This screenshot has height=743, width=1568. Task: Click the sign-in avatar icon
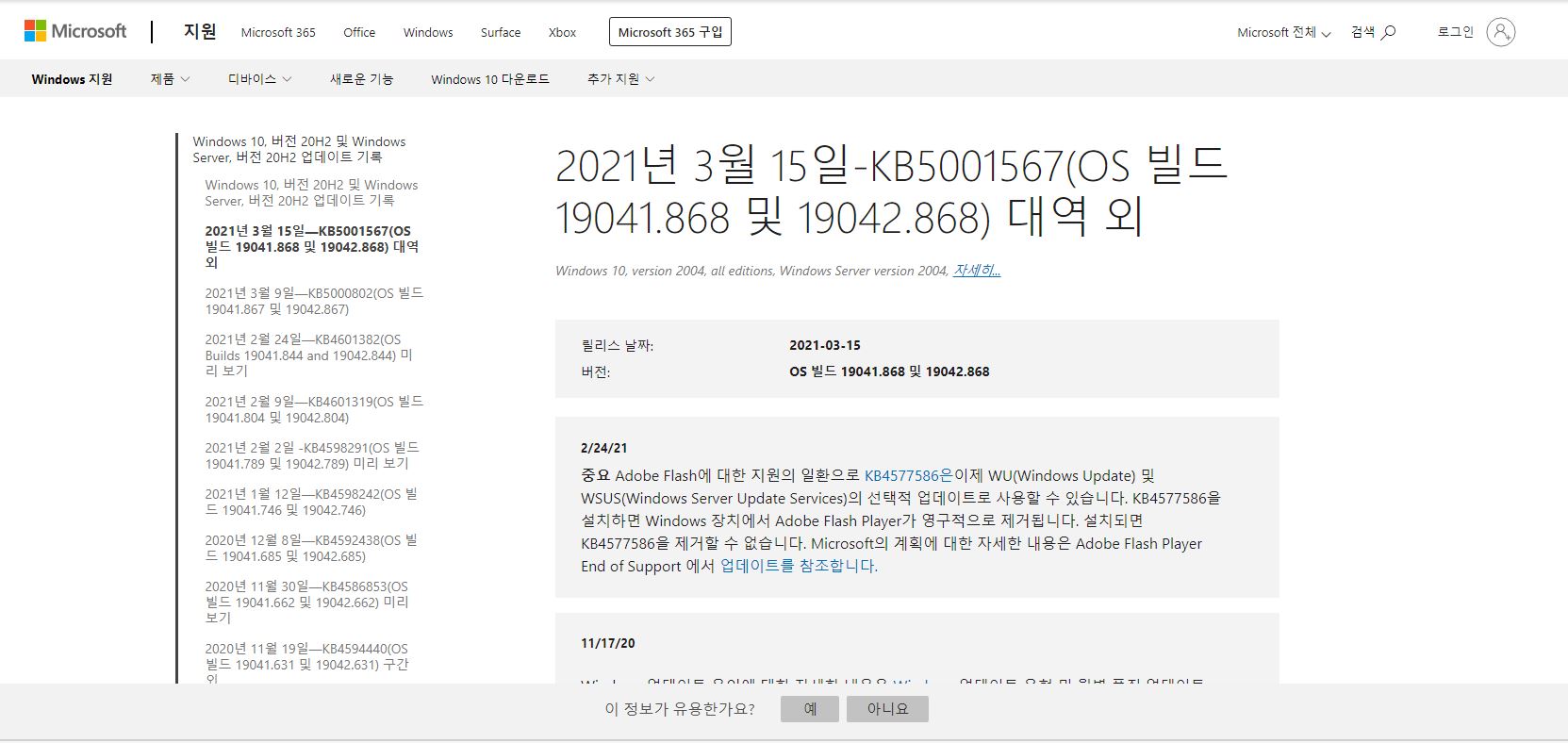(1500, 32)
